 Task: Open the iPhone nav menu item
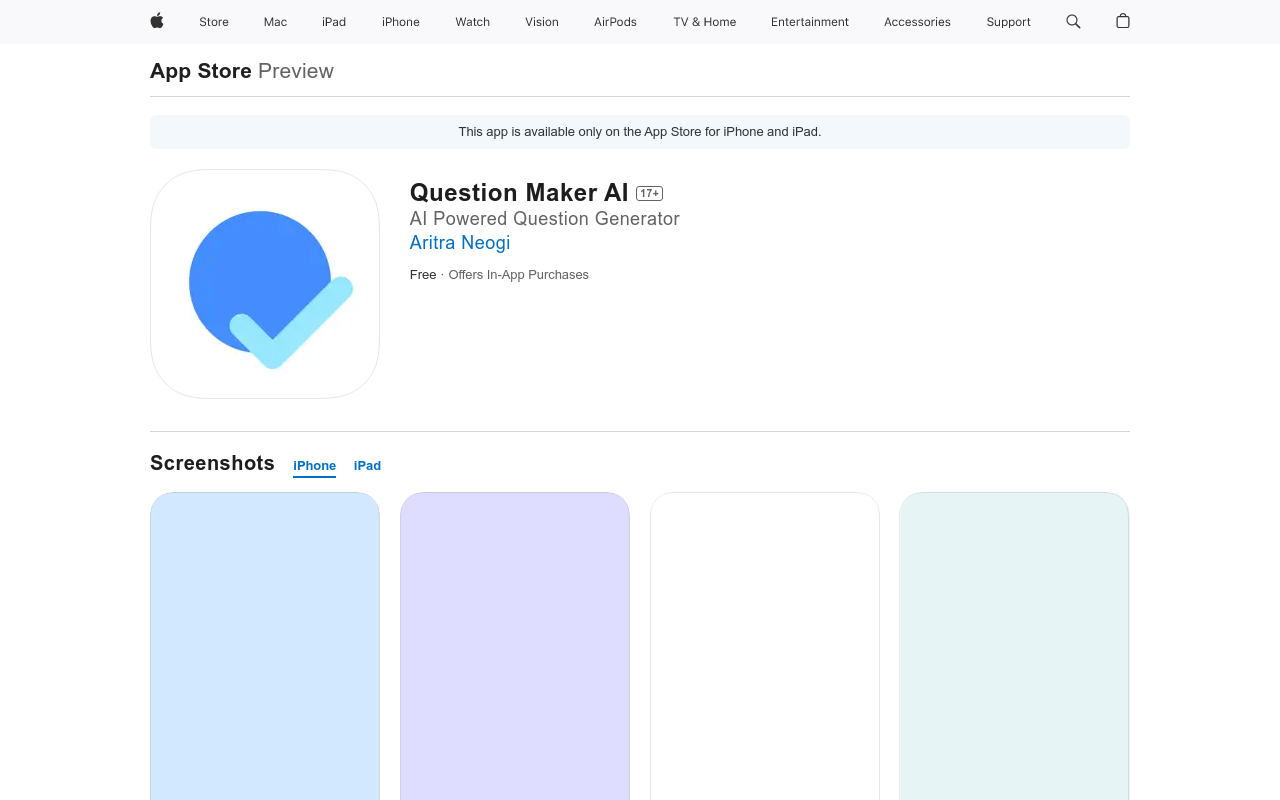click(x=401, y=22)
